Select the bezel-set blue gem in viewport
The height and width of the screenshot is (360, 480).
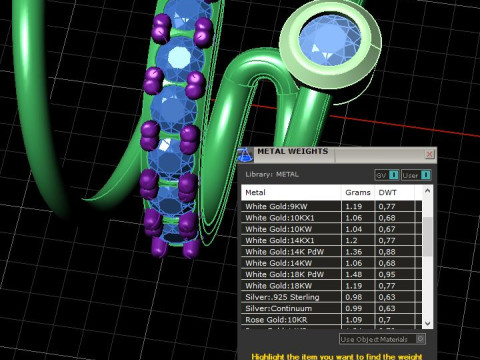click(x=330, y=41)
